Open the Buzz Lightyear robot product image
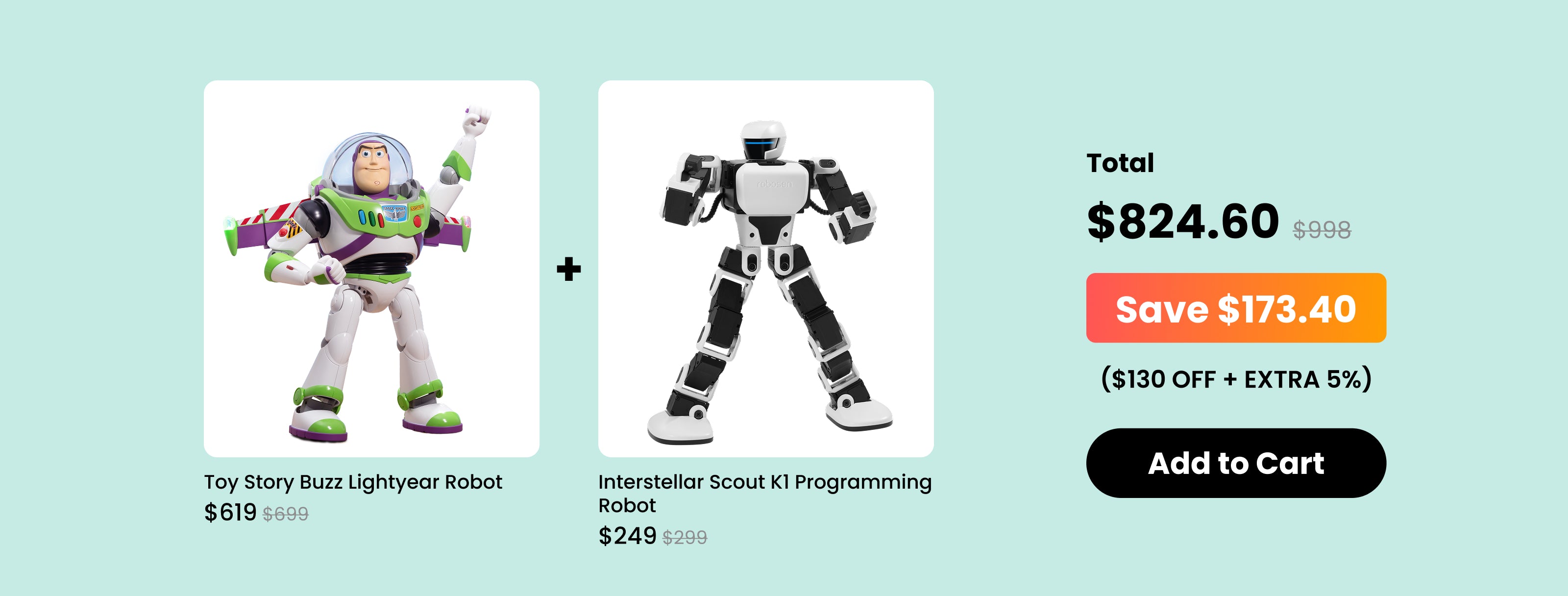The width and height of the screenshot is (1568, 596). 371,269
